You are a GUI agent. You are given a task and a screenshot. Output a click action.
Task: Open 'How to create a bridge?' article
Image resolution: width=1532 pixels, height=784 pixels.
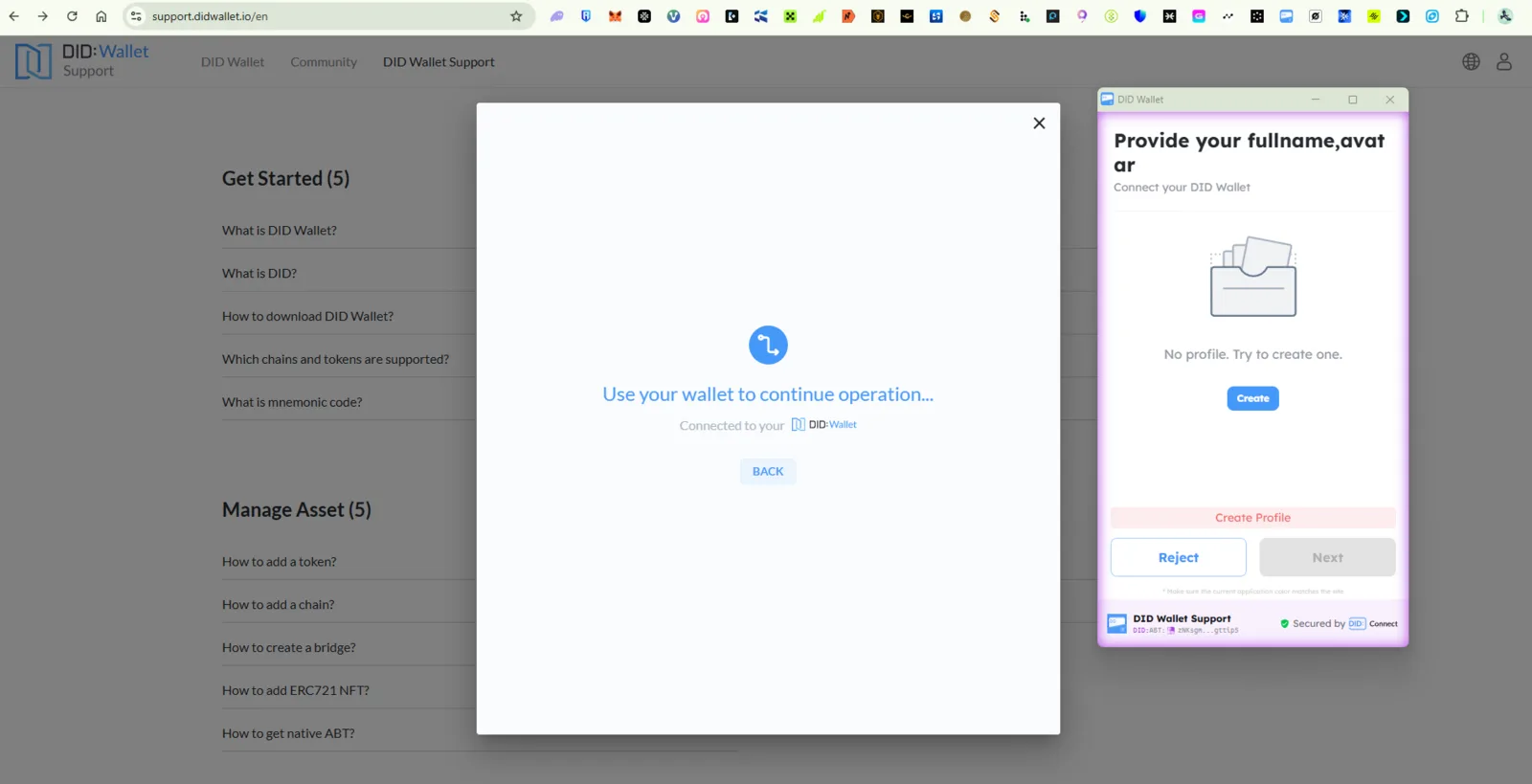(289, 648)
